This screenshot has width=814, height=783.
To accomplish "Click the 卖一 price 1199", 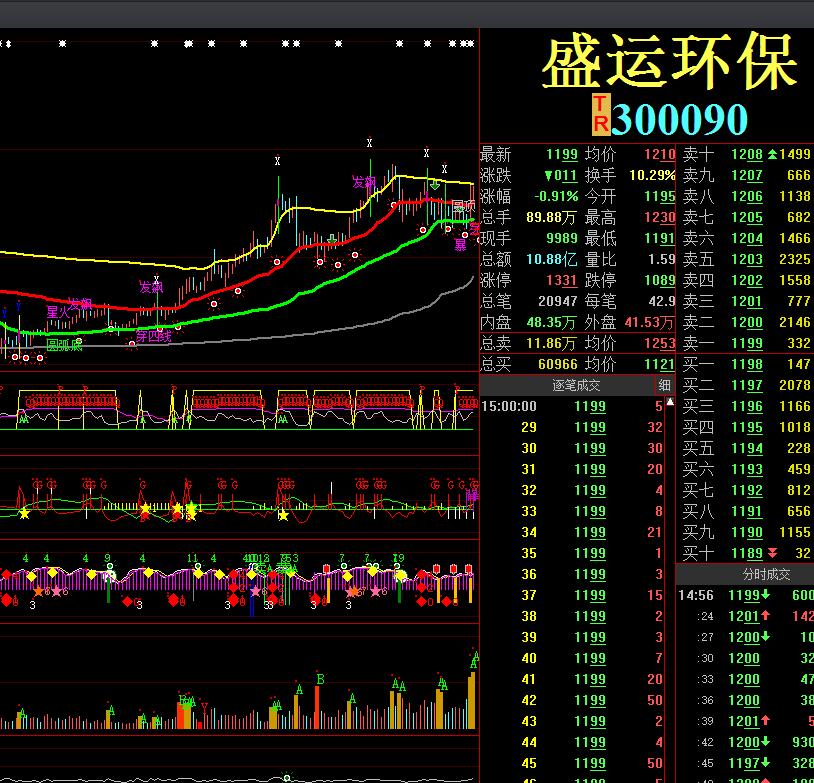I will (747, 343).
